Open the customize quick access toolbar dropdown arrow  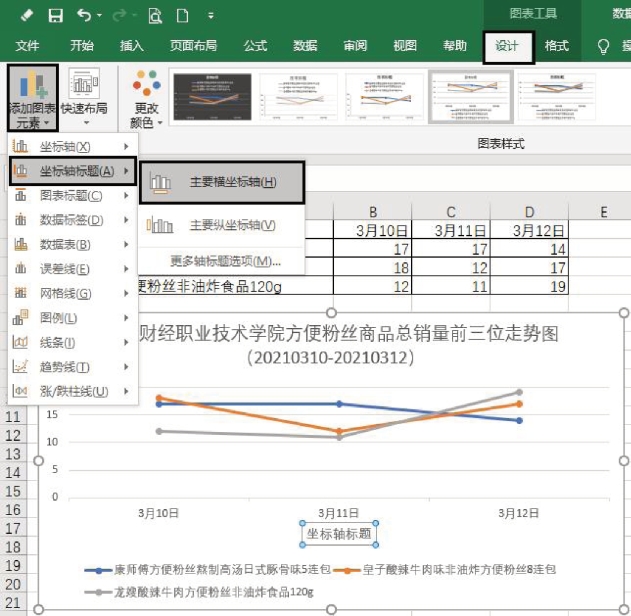click(x=211, y=16)
